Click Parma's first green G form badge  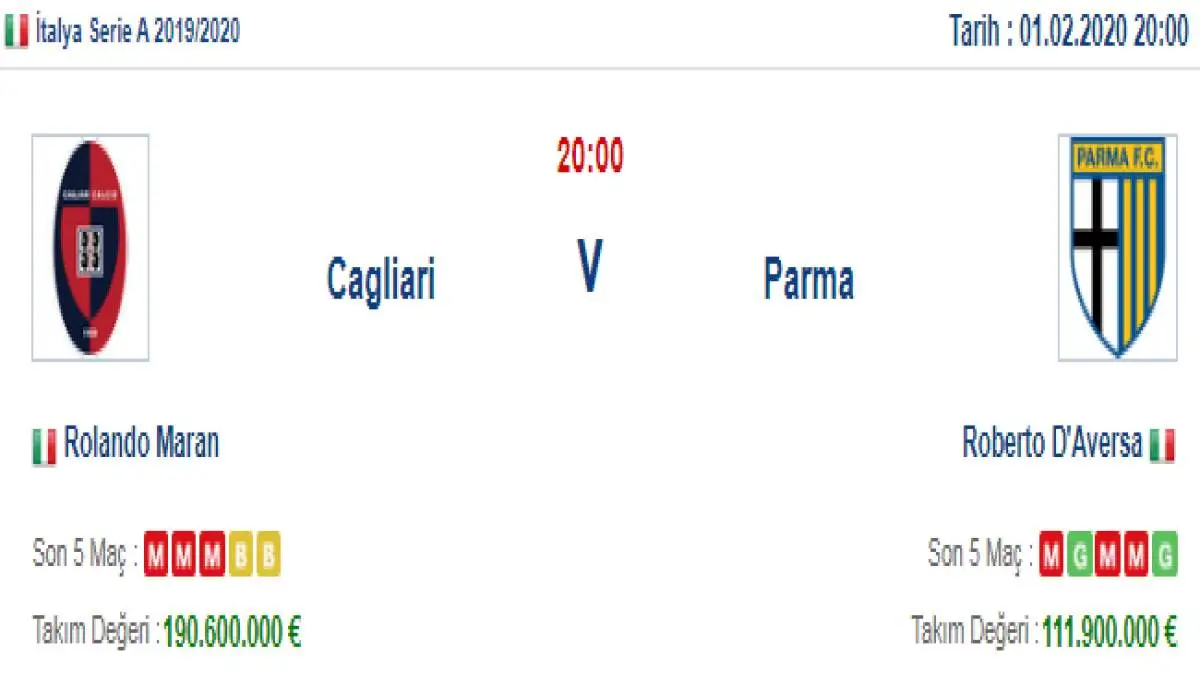[1080, 556]
